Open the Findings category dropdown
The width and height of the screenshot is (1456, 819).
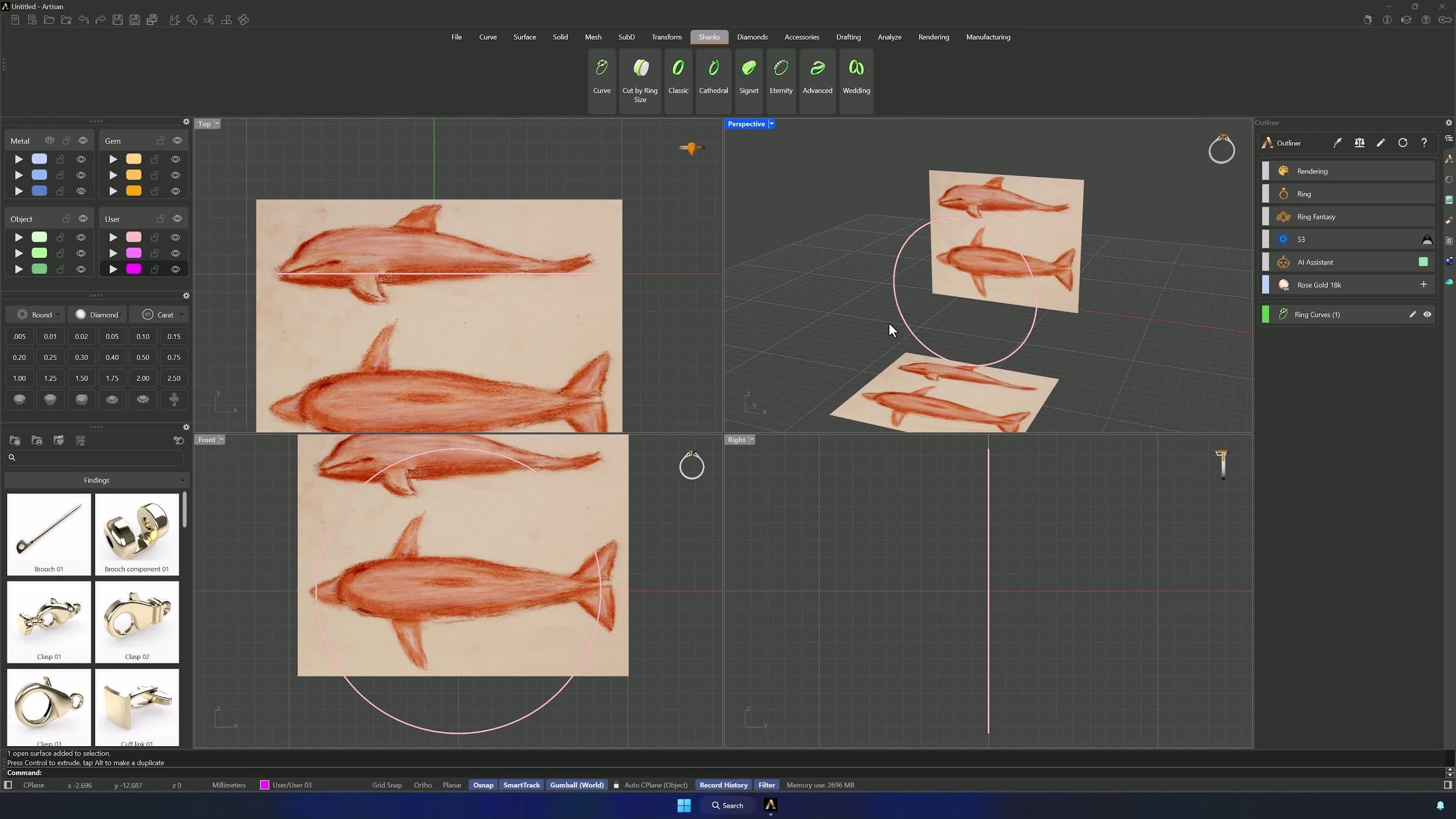click(97, 481)
